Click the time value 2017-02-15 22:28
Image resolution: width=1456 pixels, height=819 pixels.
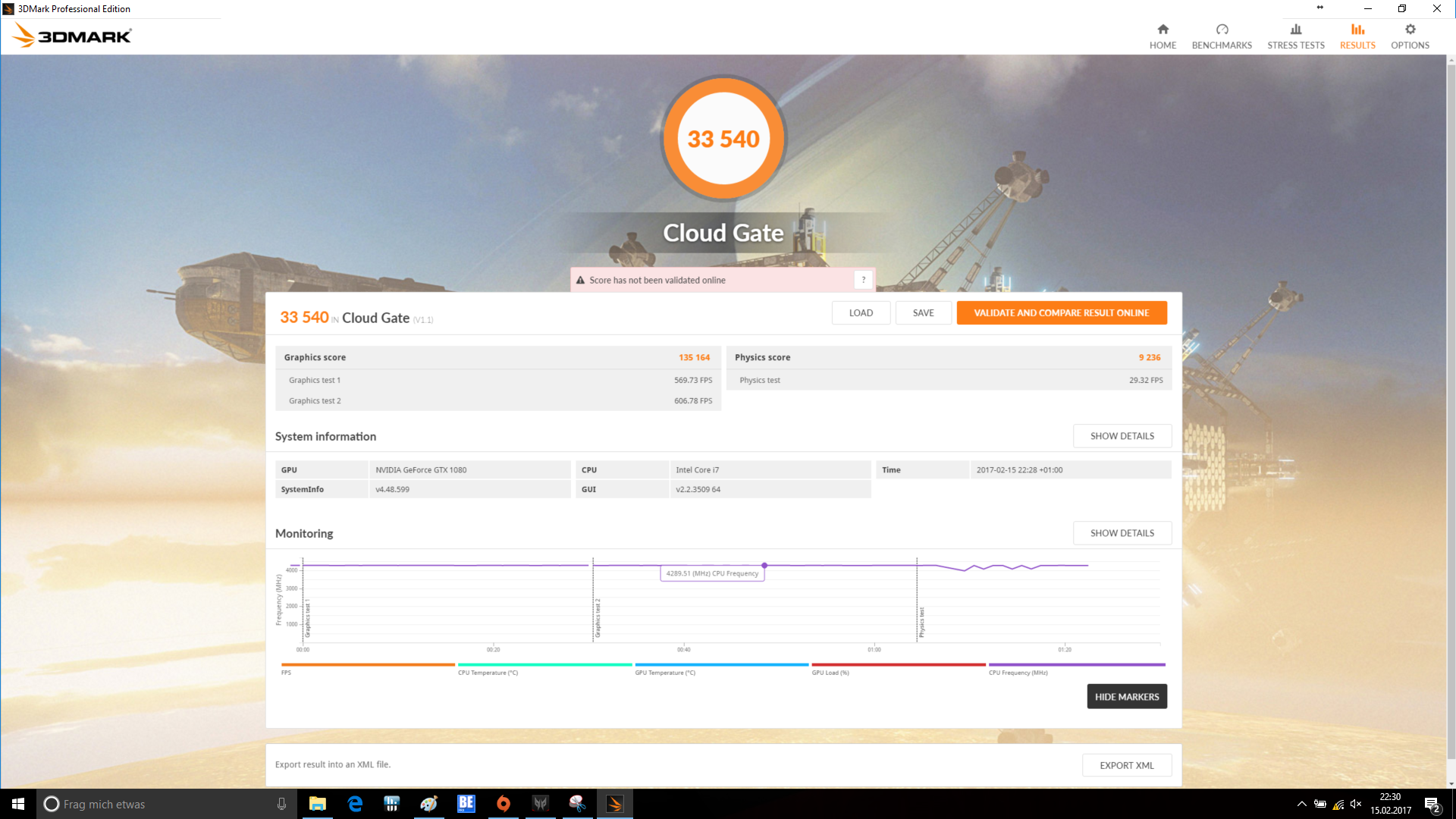coord(1019,469)
